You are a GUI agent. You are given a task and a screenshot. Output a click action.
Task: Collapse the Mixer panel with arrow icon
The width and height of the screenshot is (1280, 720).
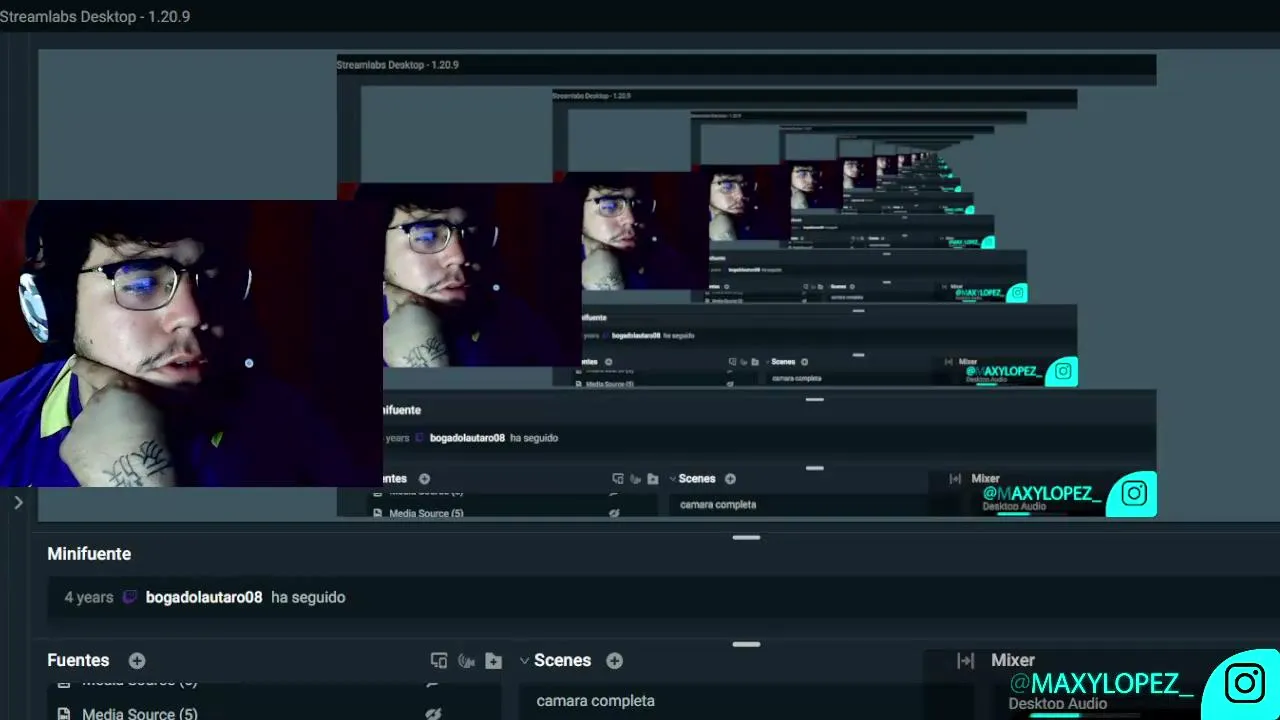[965, 661]
